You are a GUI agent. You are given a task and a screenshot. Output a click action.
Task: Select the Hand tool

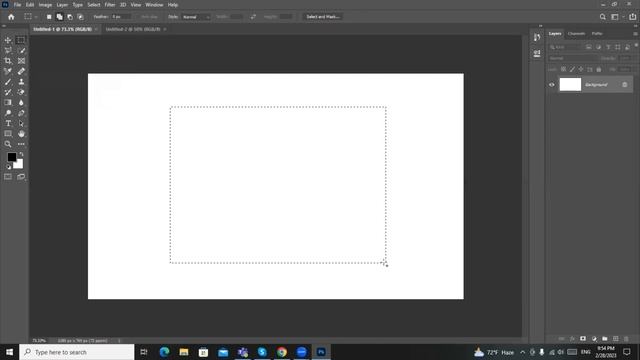click(x=21, y=133)
